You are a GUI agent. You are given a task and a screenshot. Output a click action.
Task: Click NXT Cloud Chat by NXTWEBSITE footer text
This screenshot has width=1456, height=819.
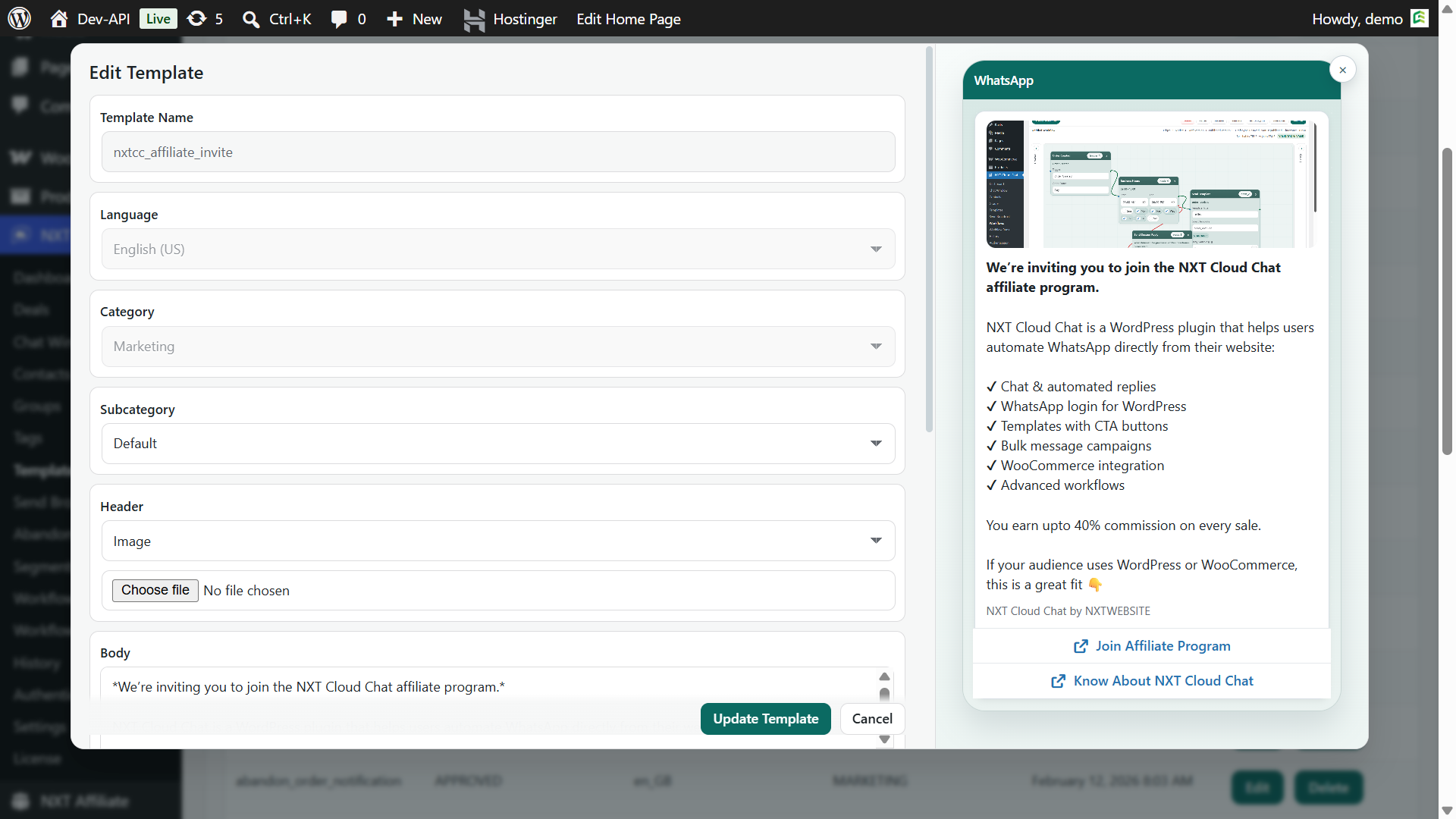(1068, 611)
